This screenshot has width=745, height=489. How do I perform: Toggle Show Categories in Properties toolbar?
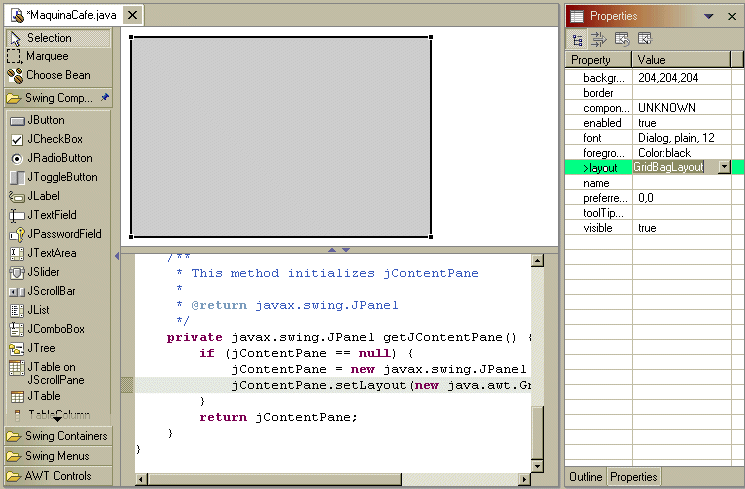pyautogui.click(x=578, y=39)
